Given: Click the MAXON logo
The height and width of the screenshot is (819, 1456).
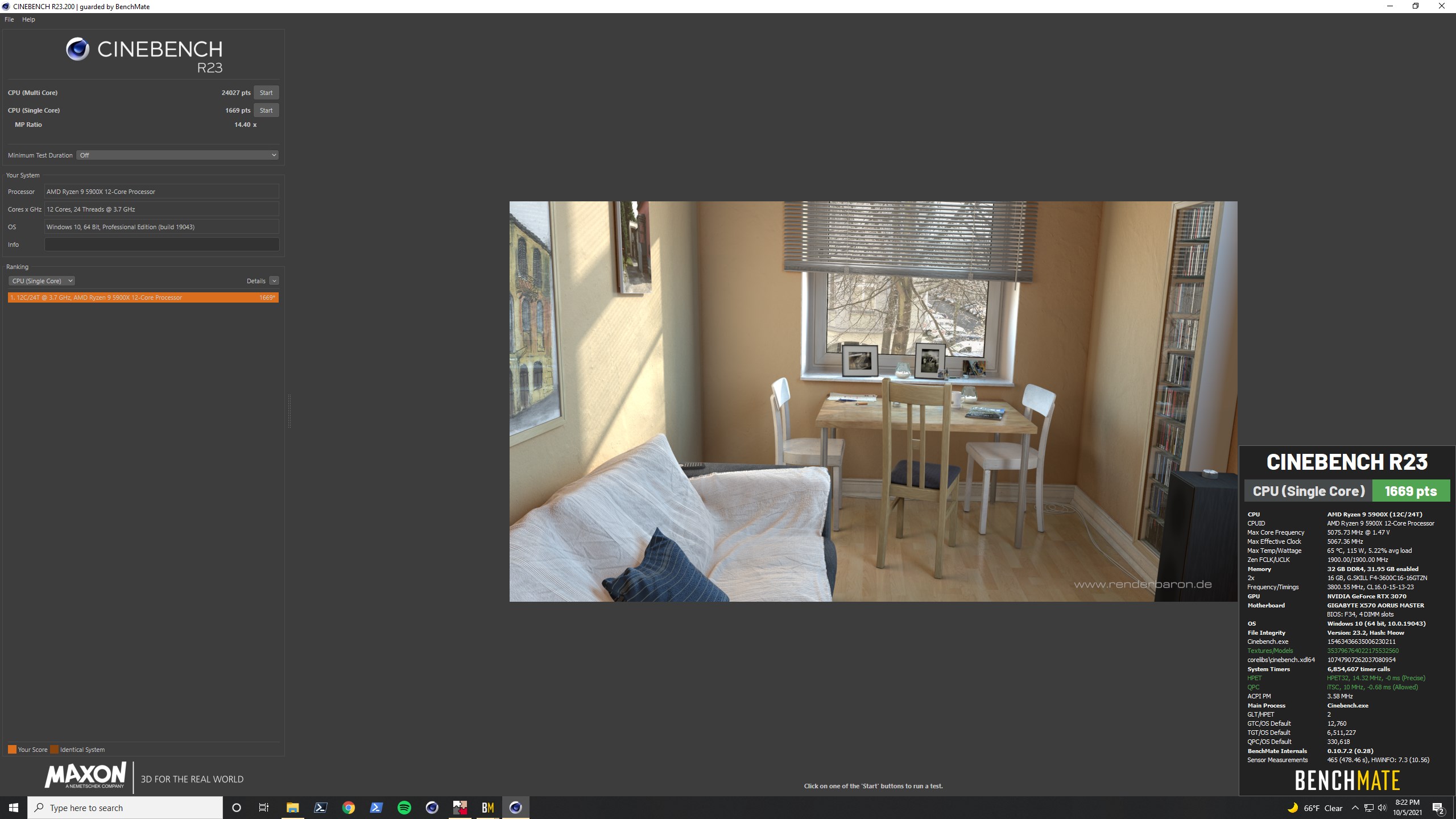Looking at the screenshot, I should [85, 776].
